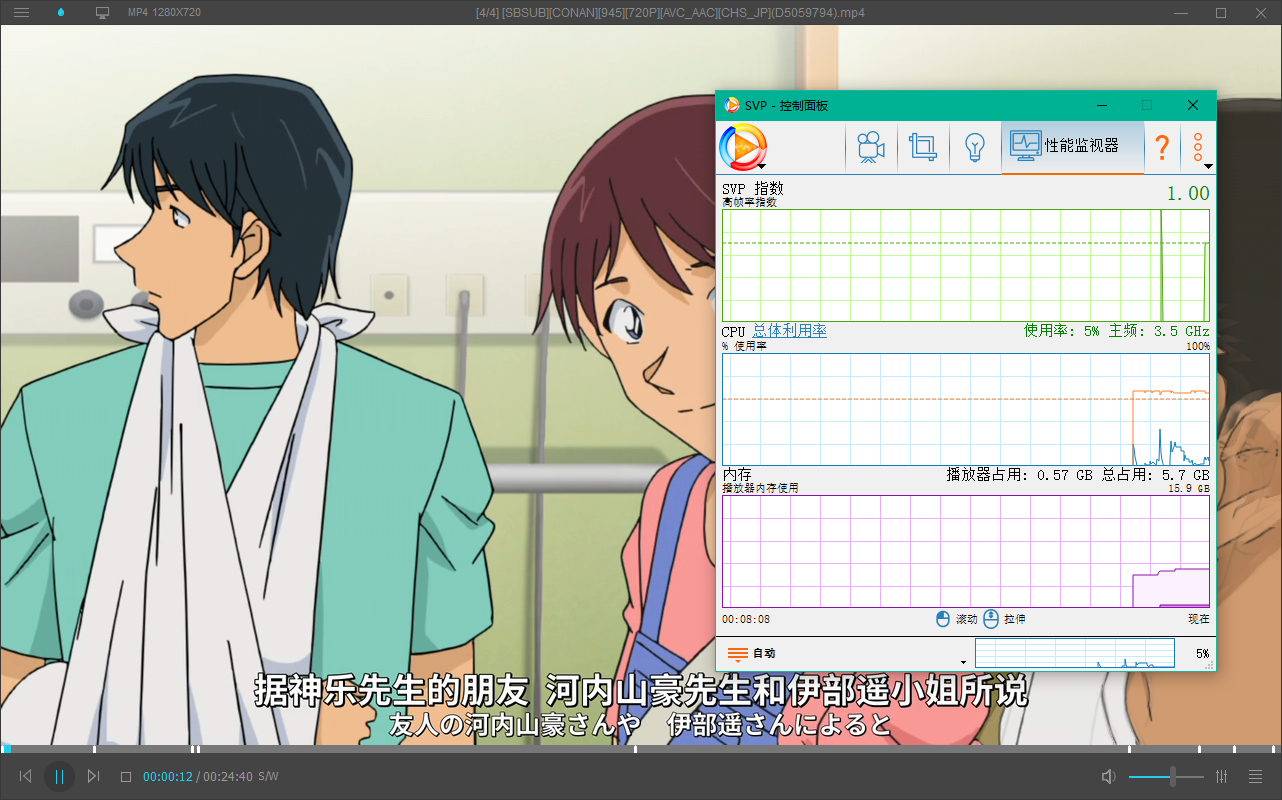
Task: Open the audio equalizer settings icon
Action: (x=1222, y=776)
